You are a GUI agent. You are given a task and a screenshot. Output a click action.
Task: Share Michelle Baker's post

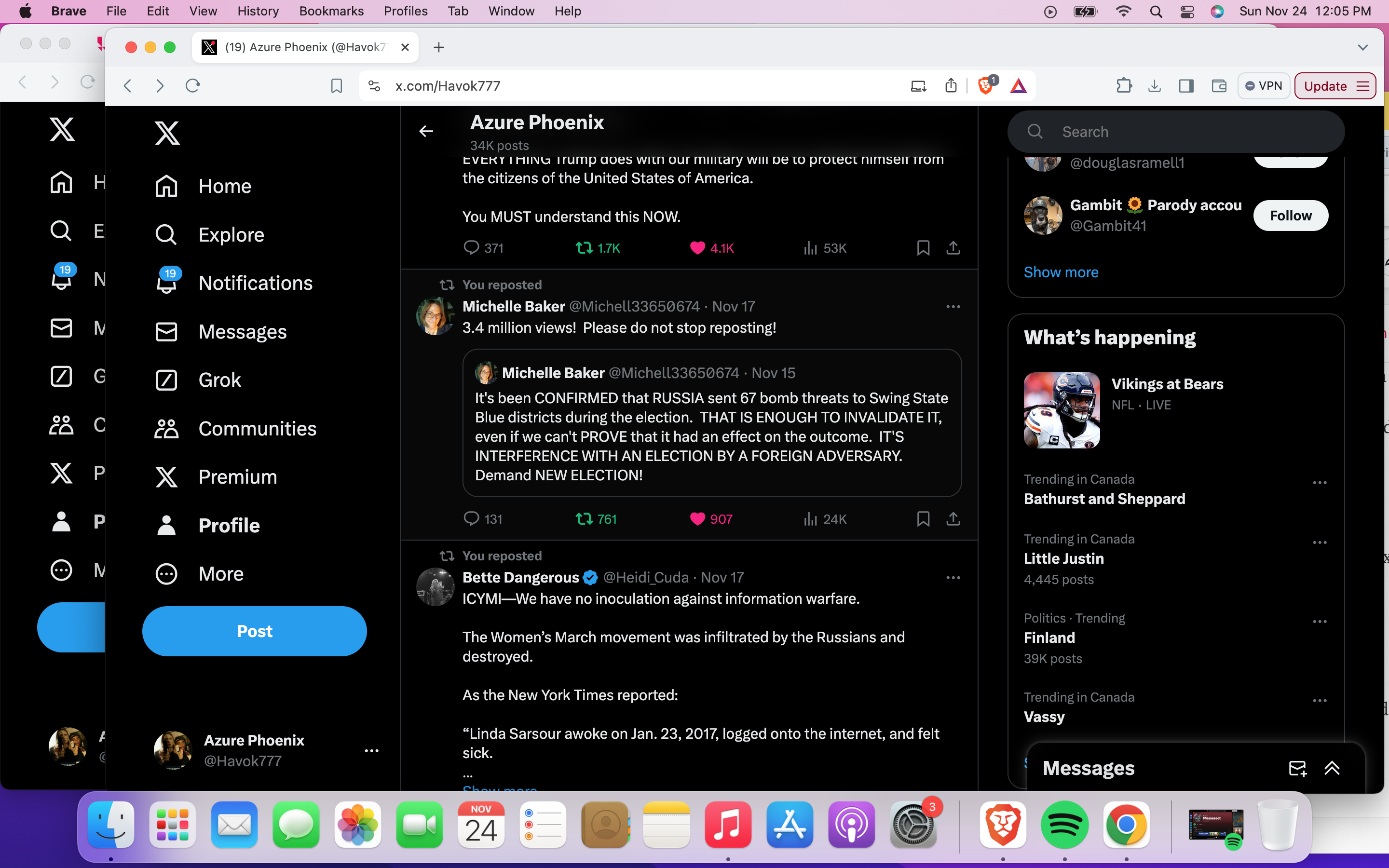click(x=953, y=519)
